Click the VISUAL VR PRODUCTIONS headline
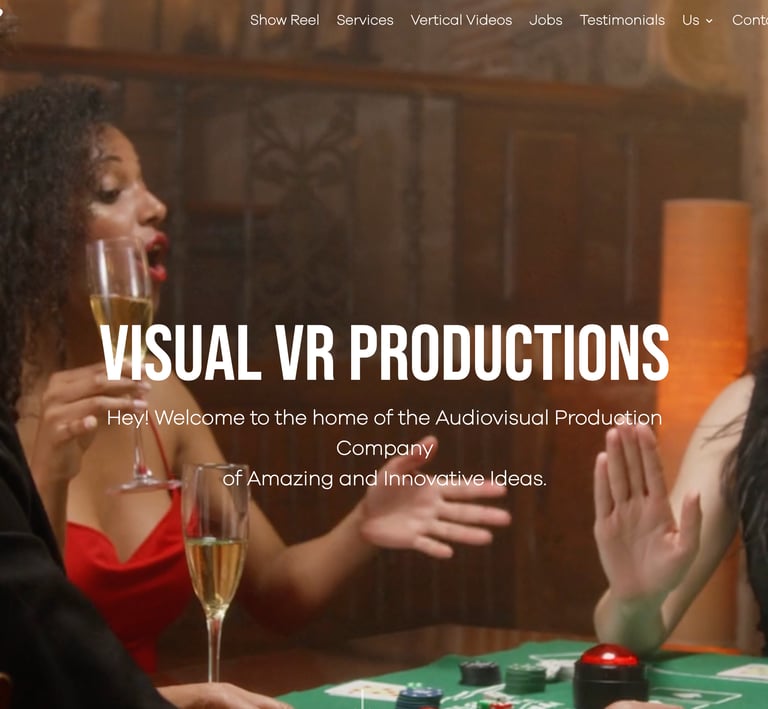The width and height of the screenshot is (768, 709). [384, 352]
